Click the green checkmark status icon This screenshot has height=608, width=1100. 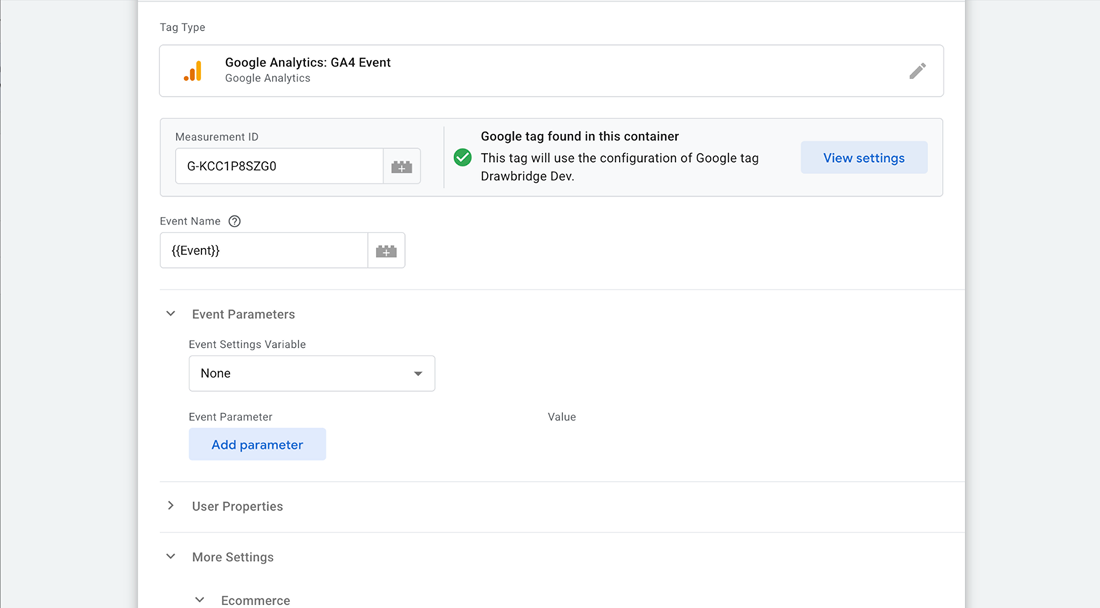point(462,157)
